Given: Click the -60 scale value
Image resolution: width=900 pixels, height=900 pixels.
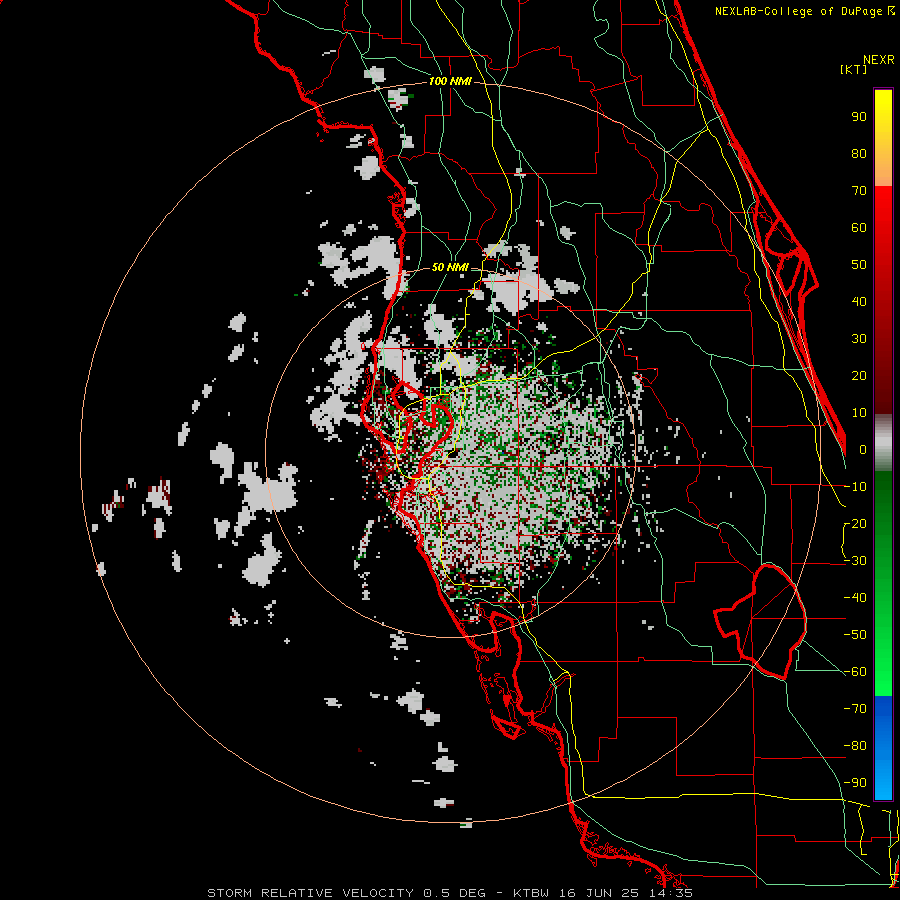Looking at the screenshot, I should point(855,672).
